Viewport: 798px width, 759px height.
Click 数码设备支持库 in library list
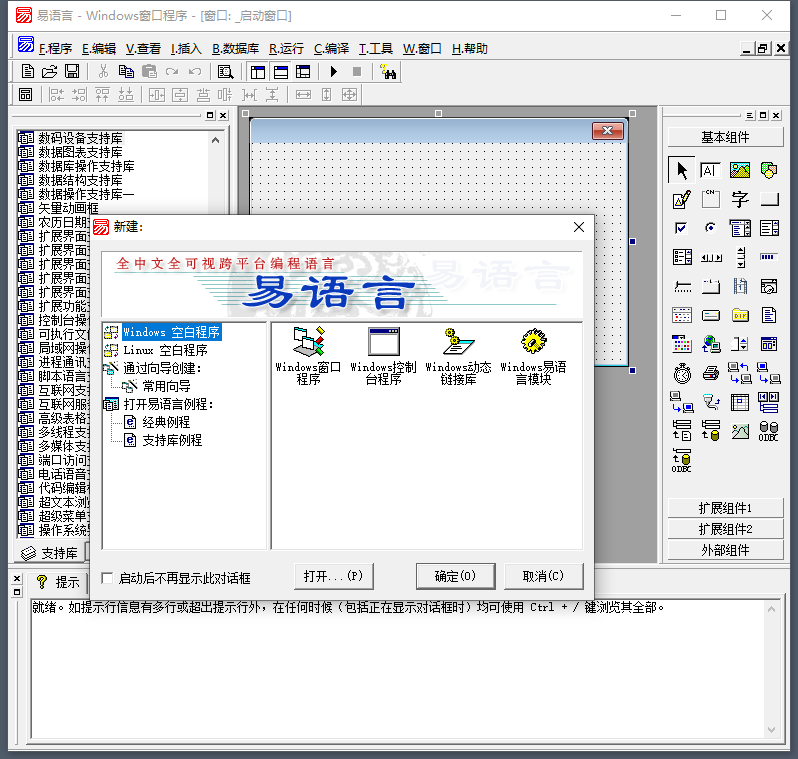click(x=80, y=138)
